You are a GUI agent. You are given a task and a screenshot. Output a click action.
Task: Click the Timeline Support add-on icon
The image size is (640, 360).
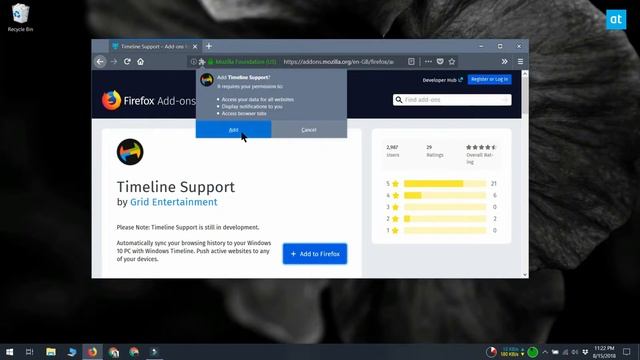[x=130, y=152]
